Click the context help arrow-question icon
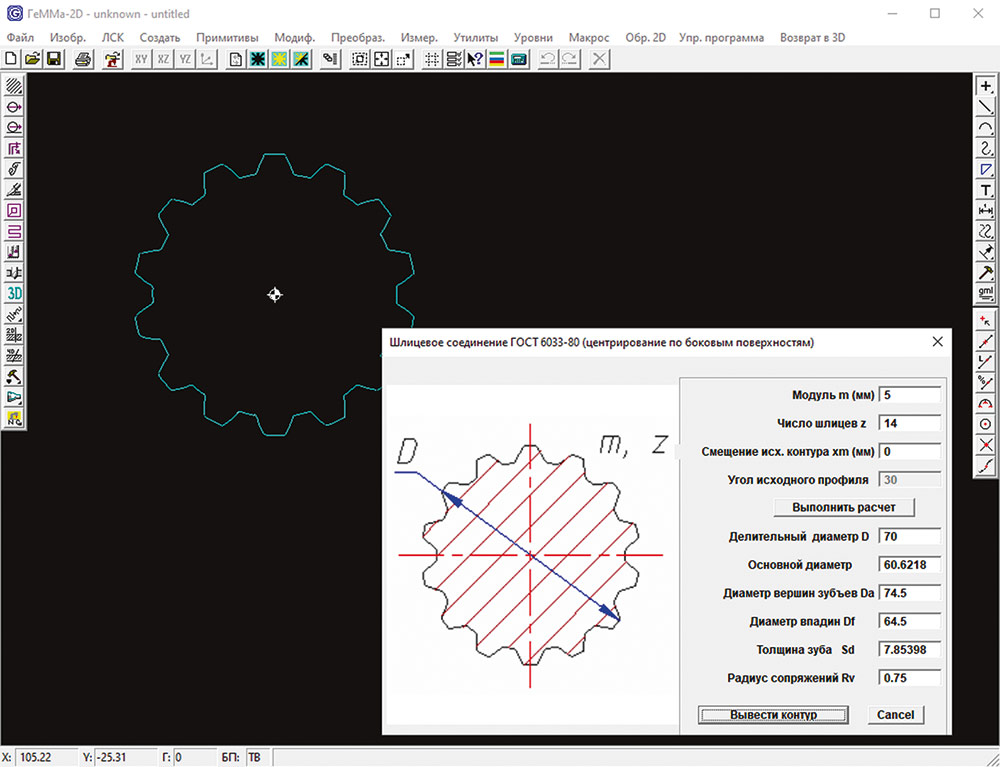 (x=475, y=59)
